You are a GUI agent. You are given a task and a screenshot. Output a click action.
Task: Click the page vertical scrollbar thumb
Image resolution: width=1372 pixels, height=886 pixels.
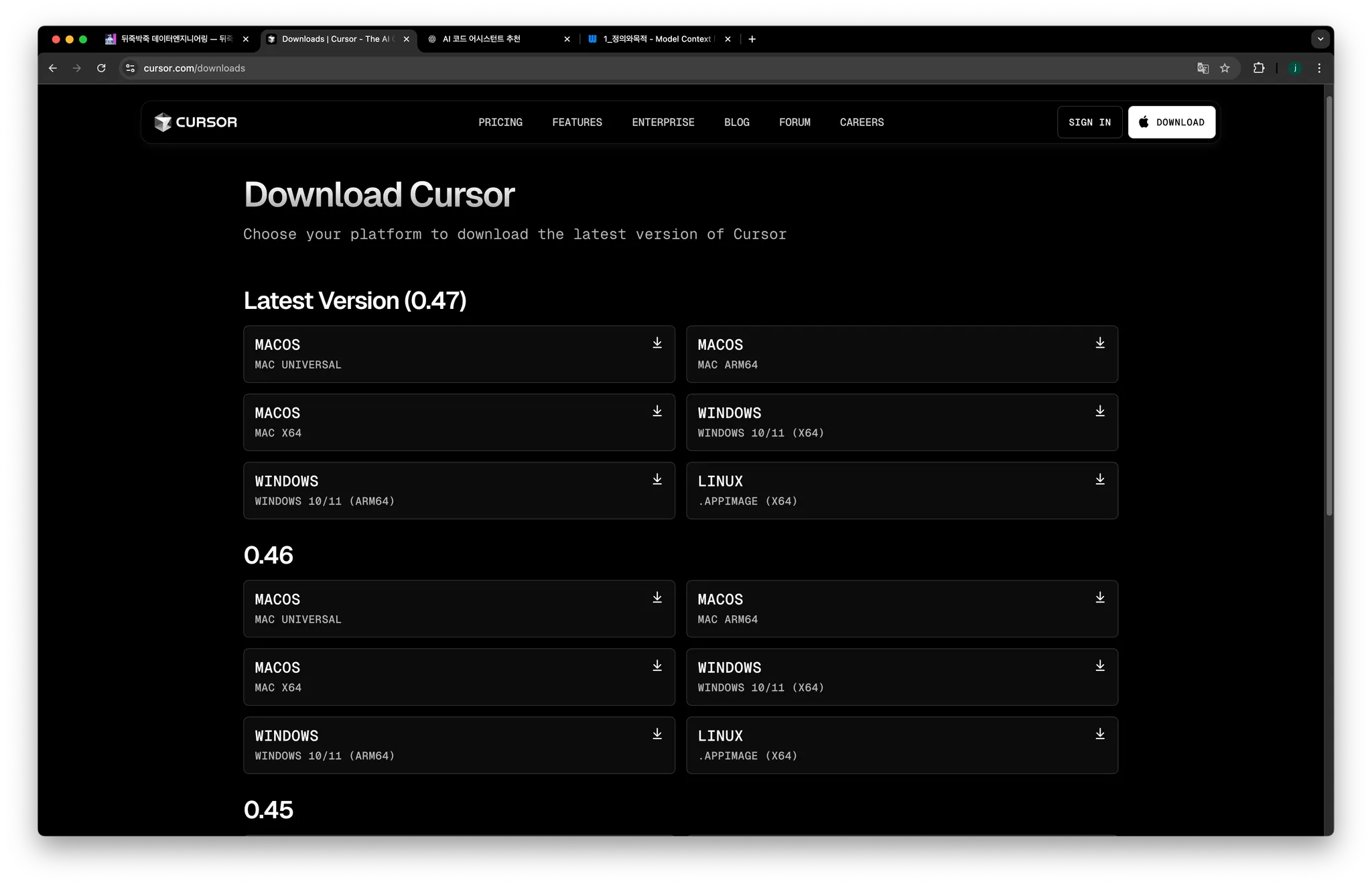pyautogui.click(x=1329, y=306)
